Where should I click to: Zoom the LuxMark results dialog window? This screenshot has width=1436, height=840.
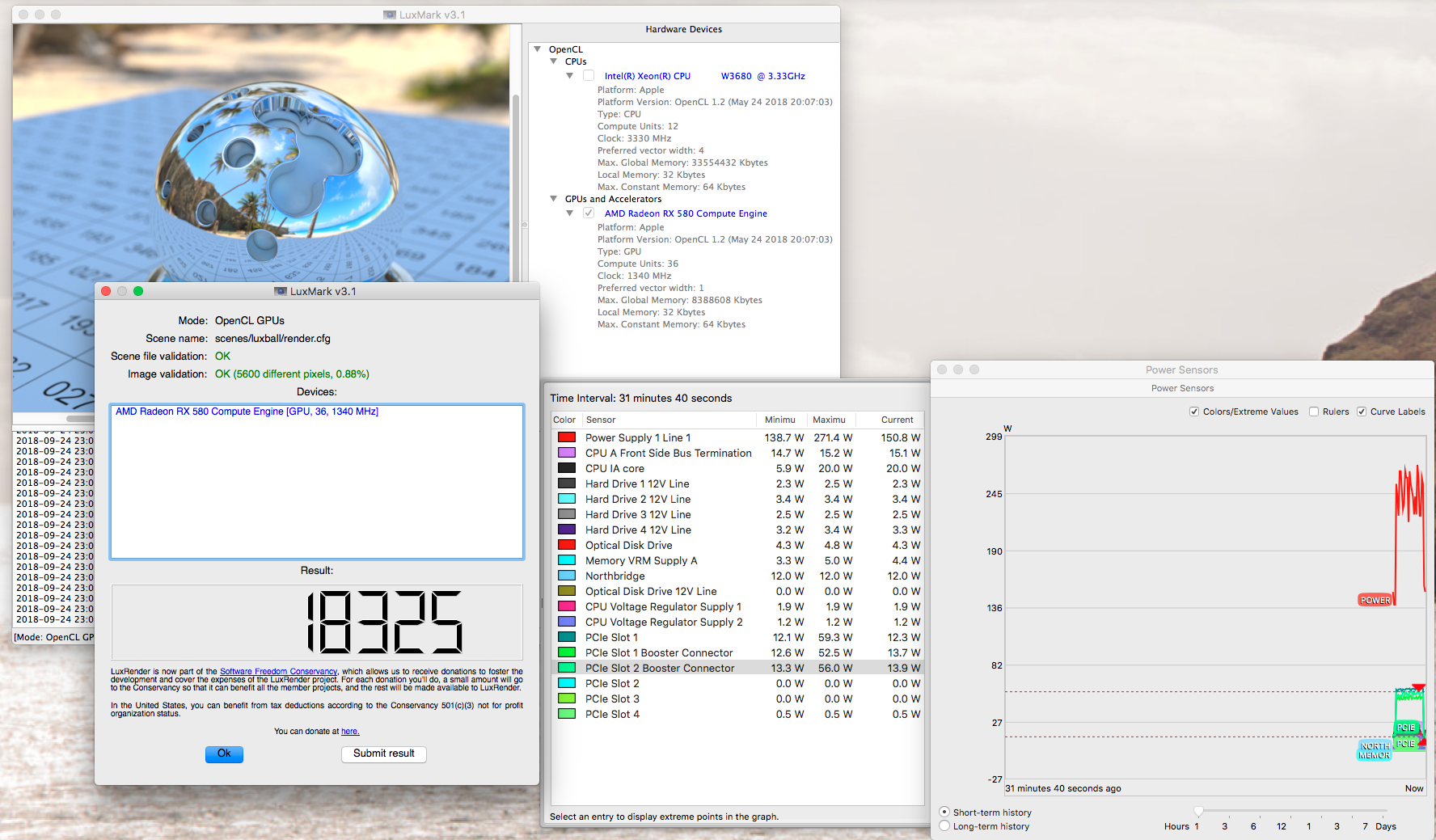[x=138, y=291]
